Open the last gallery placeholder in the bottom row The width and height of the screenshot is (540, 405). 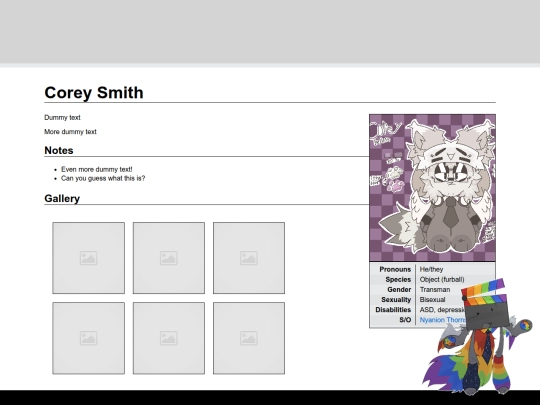coord(249,338)
